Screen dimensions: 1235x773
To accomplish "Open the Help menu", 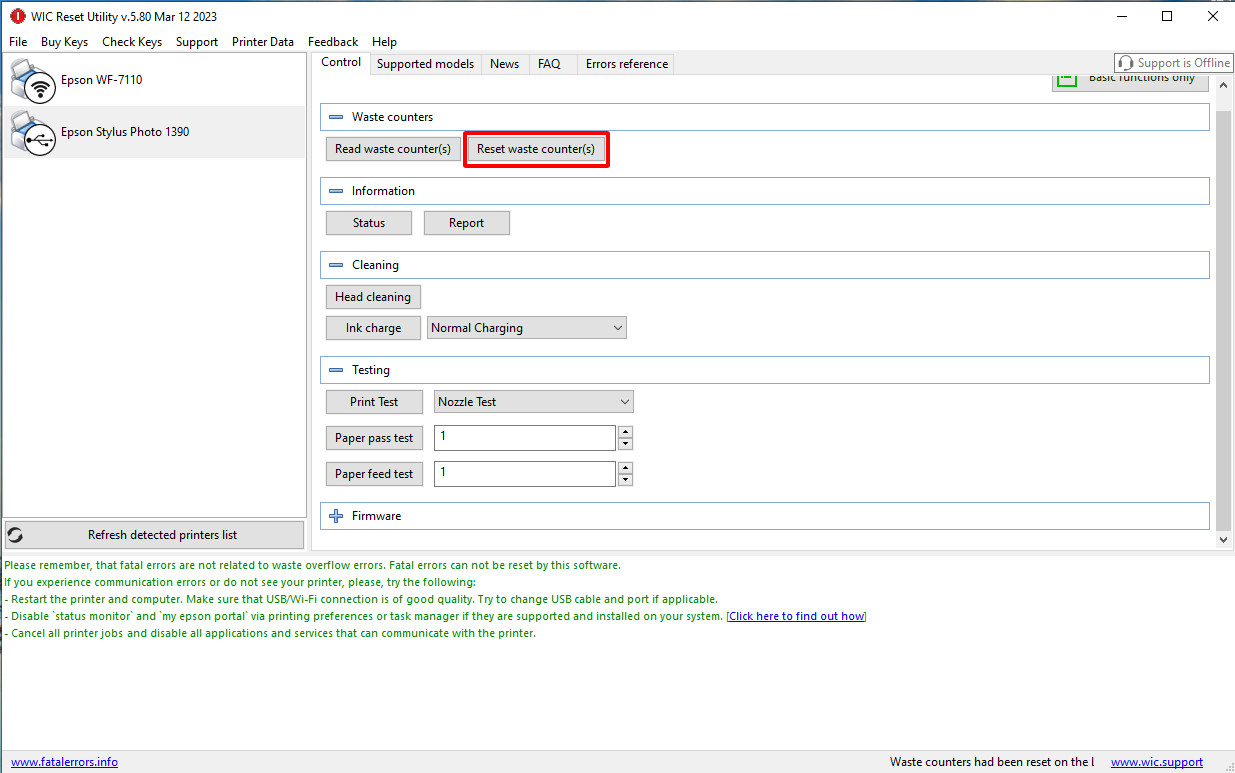I will pos(384,42).
